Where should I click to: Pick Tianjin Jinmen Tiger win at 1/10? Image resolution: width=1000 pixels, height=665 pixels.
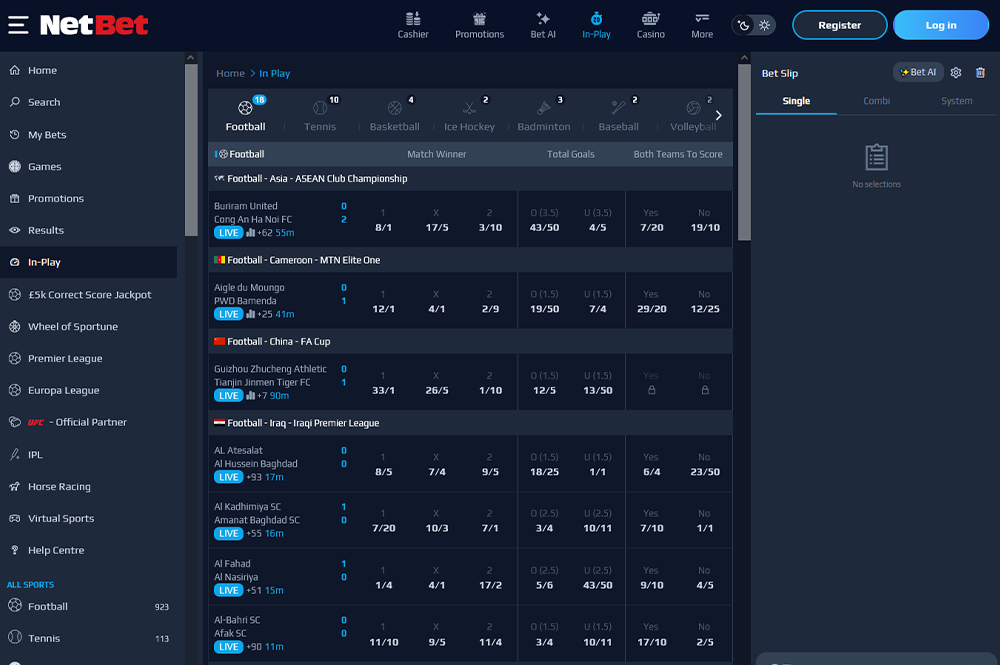pyautogui.click(x=490, y=383)
